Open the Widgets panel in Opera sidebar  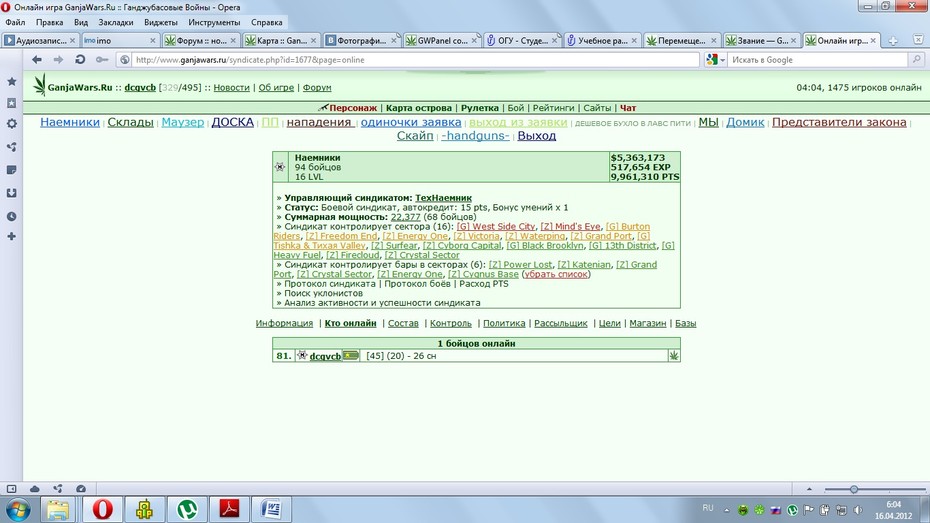(11, 103)
